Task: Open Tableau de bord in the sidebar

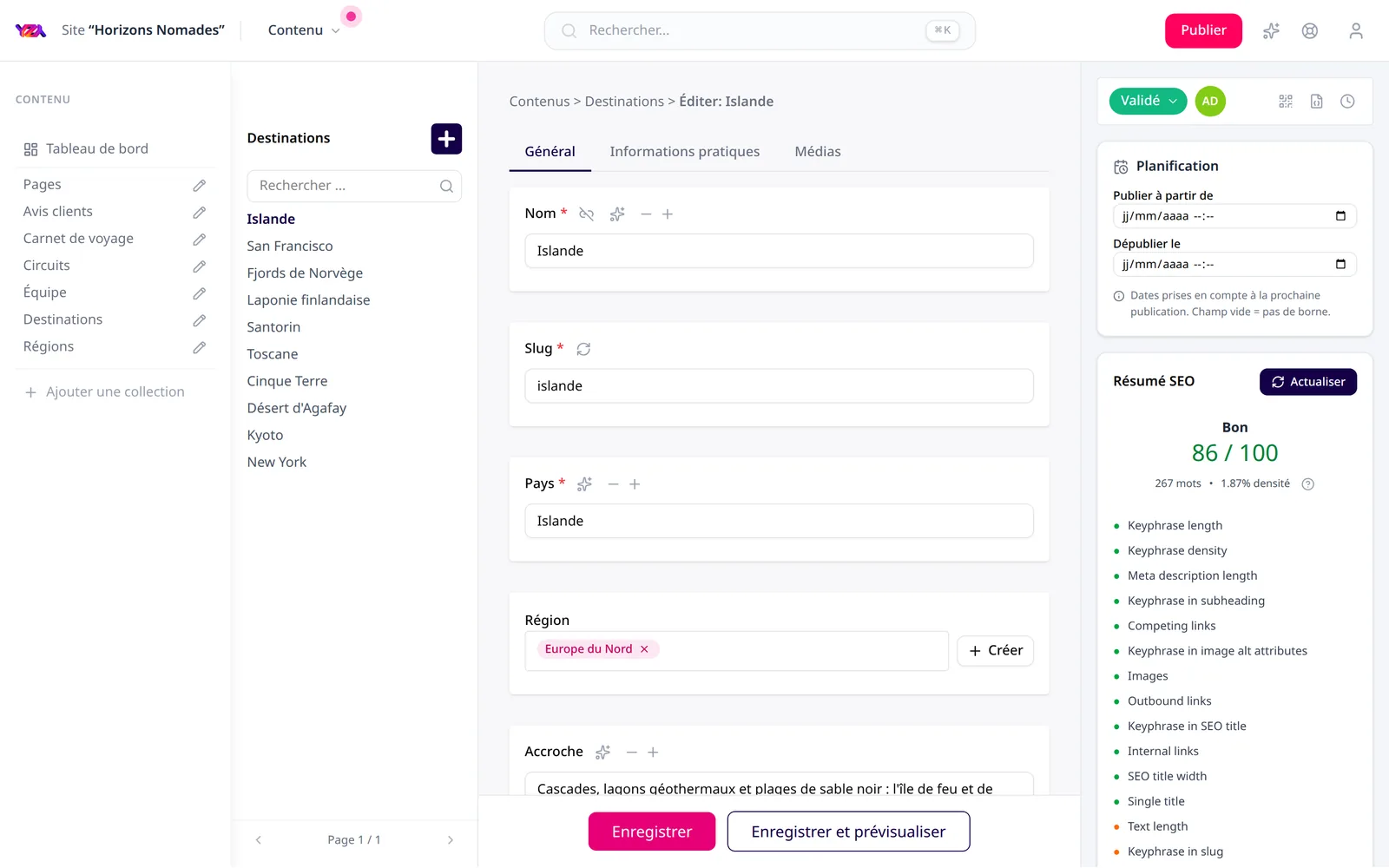Action: pos(96,149)
